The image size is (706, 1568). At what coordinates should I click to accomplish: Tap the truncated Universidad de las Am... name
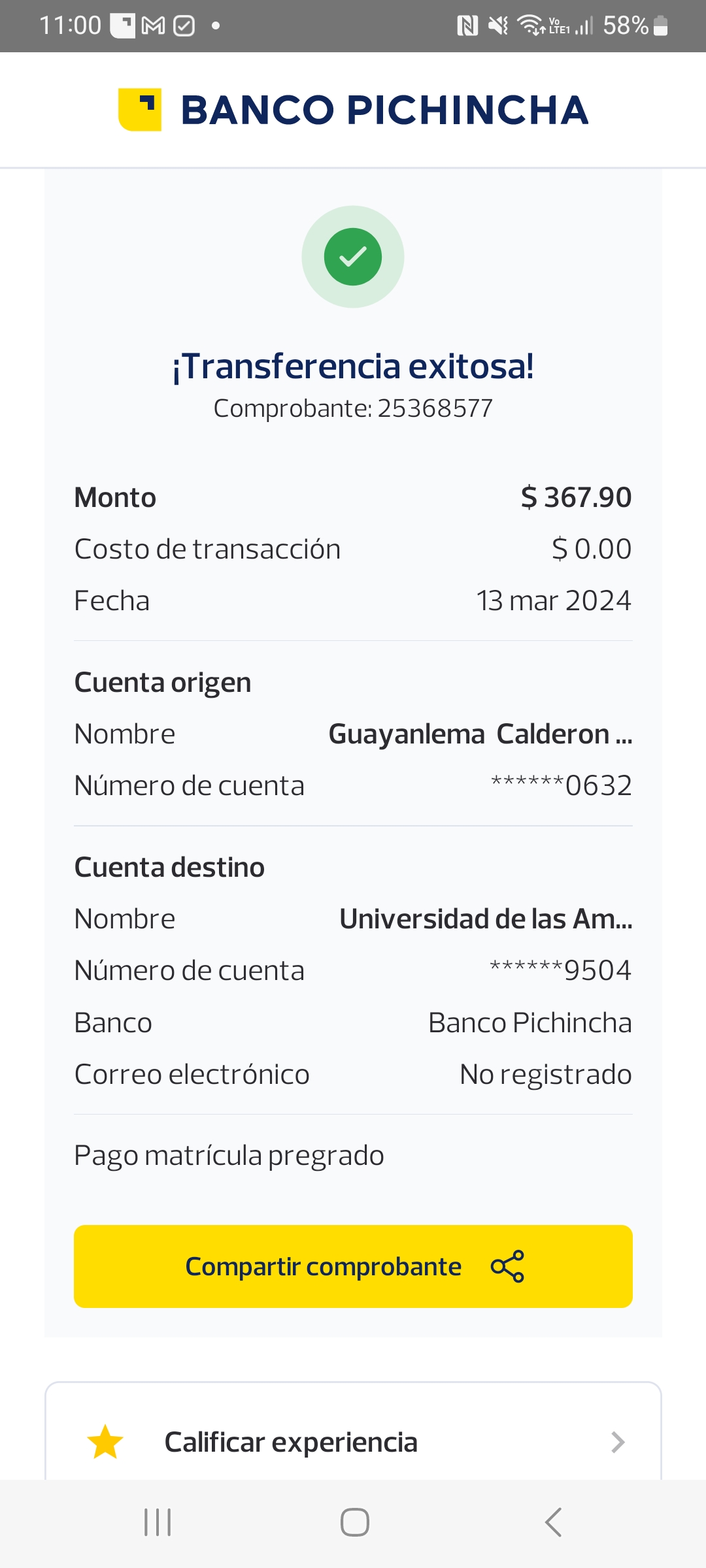(486, 919)
